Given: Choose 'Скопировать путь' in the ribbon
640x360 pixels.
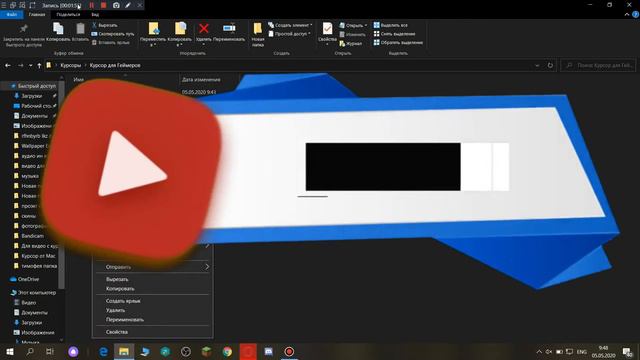Looking at the screenshot, I should pyautogui.click(x=113, y=34).
